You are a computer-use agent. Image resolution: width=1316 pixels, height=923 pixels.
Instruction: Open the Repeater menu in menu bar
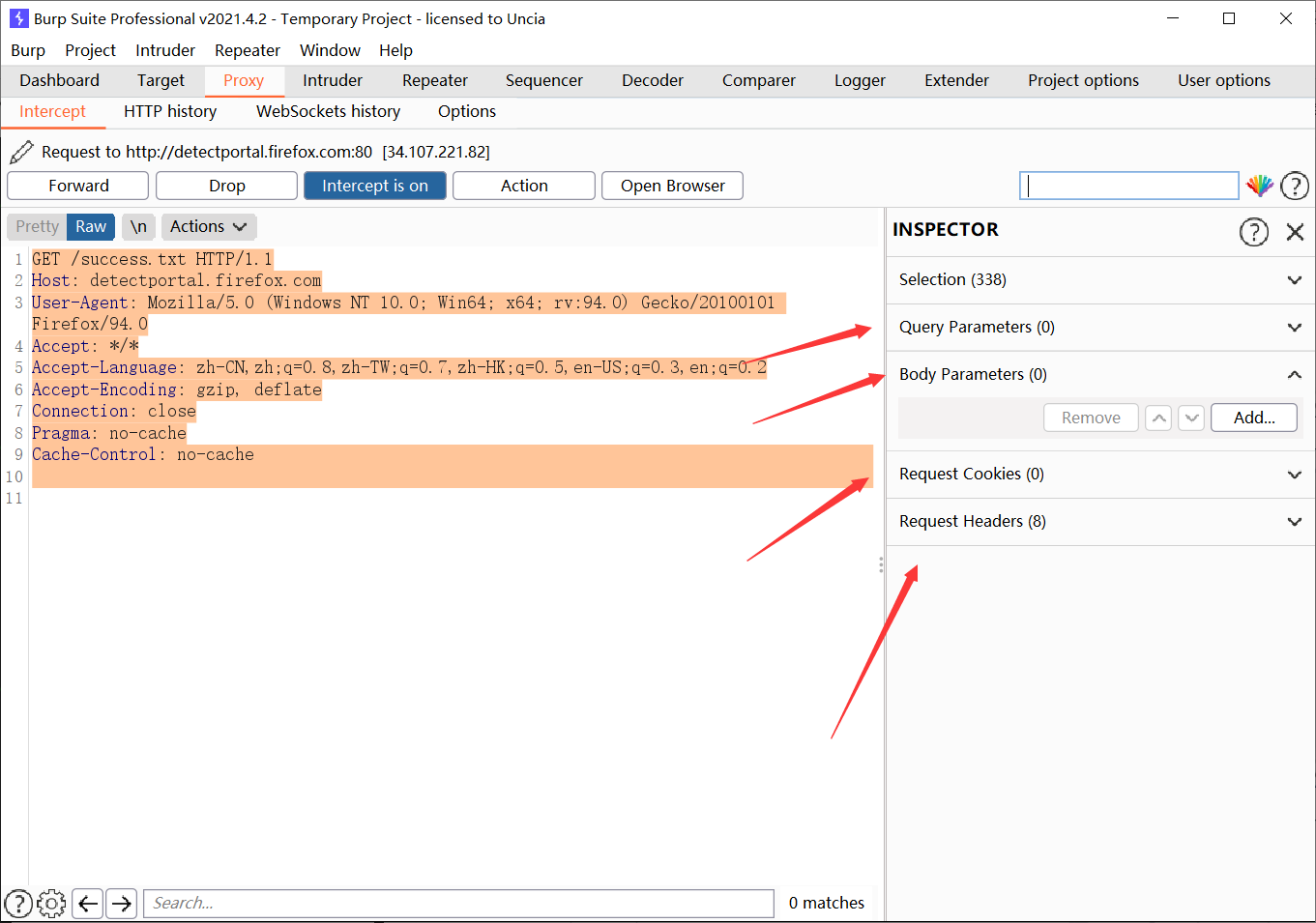pyautogui.click(x=248, y=50)
